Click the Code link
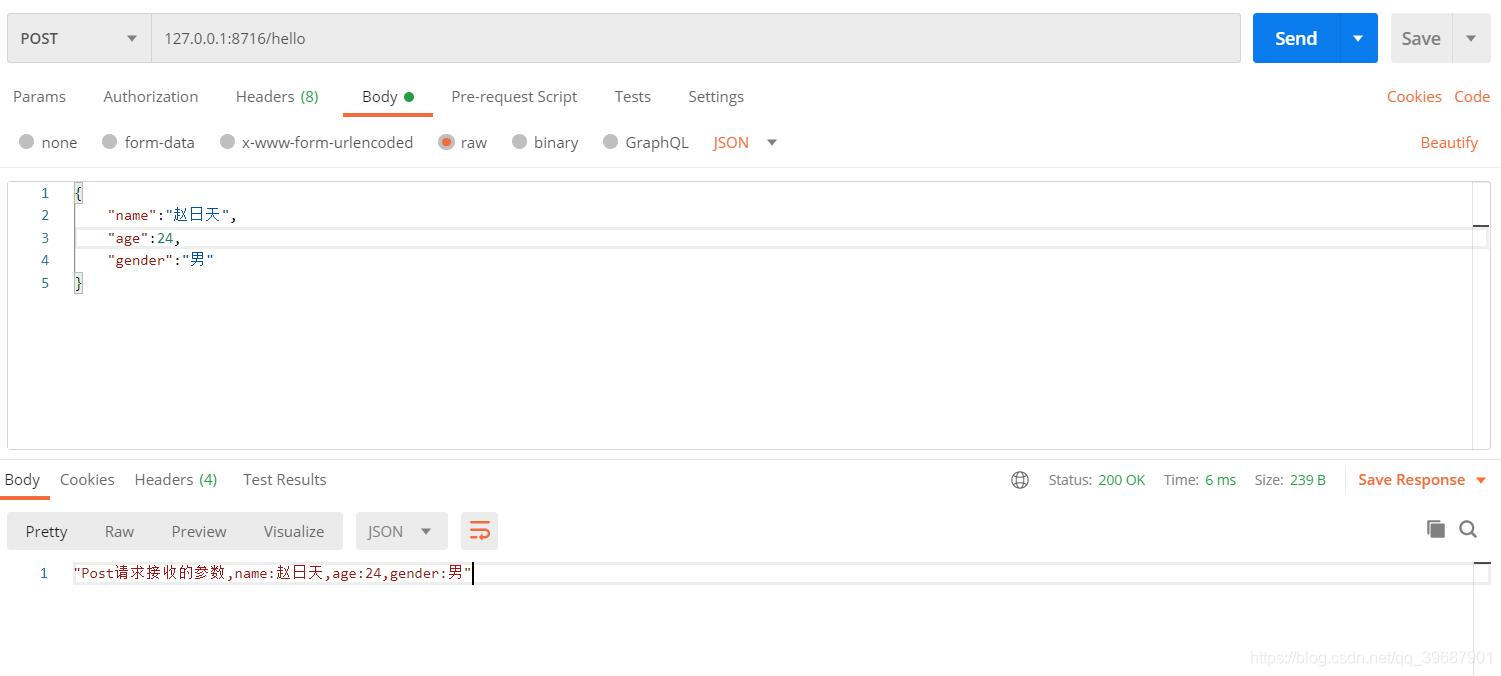Viewport: 1501px width, 676px height. pos(1472,96)
